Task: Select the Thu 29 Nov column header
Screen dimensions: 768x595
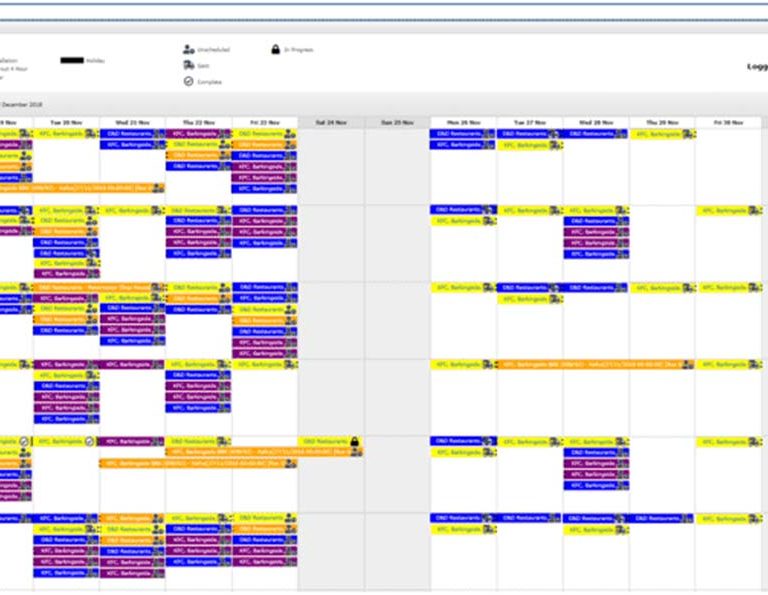Action: (662, 122)
